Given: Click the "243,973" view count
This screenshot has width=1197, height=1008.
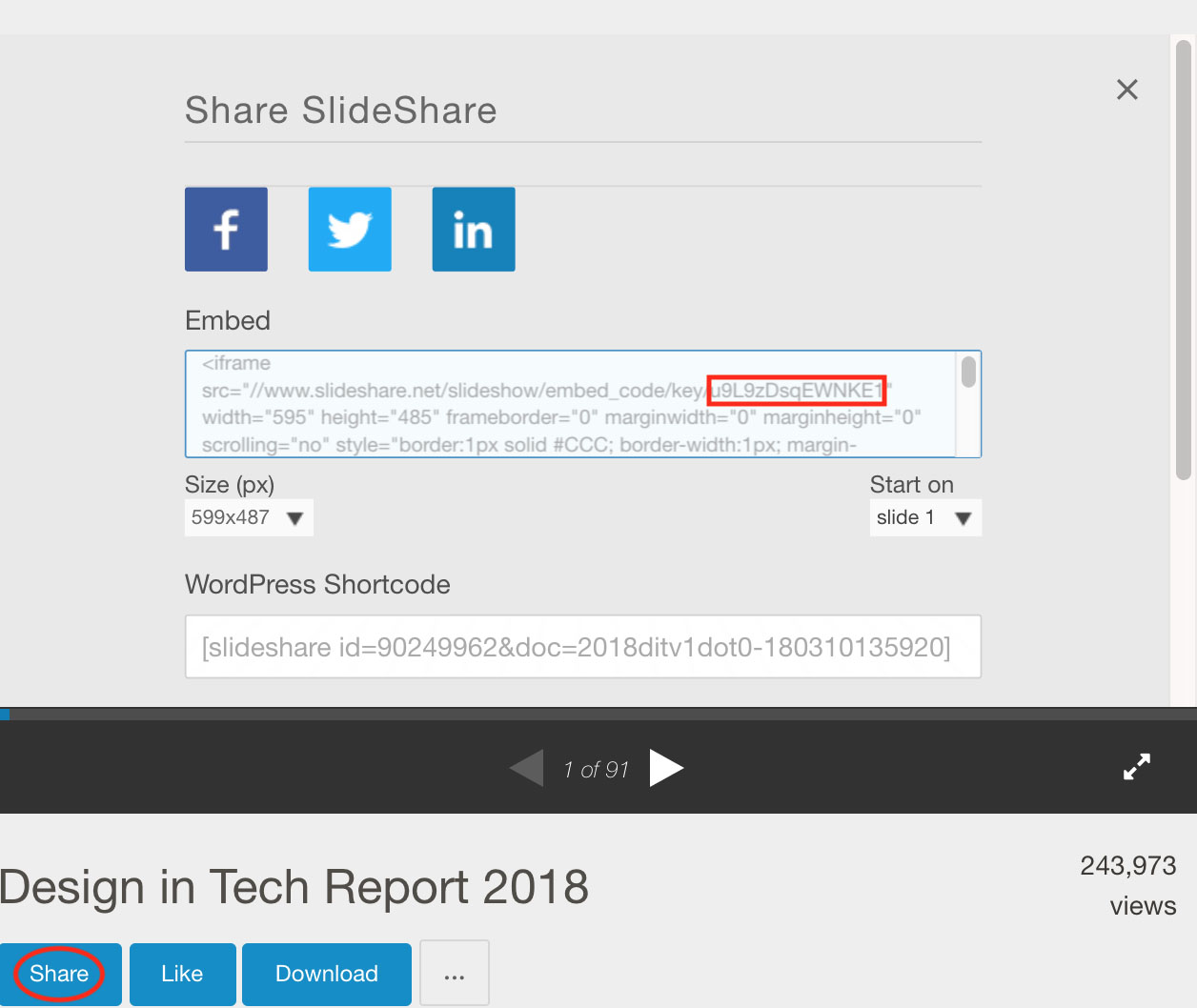Looking at the screenshot, I should (1128, 865).
